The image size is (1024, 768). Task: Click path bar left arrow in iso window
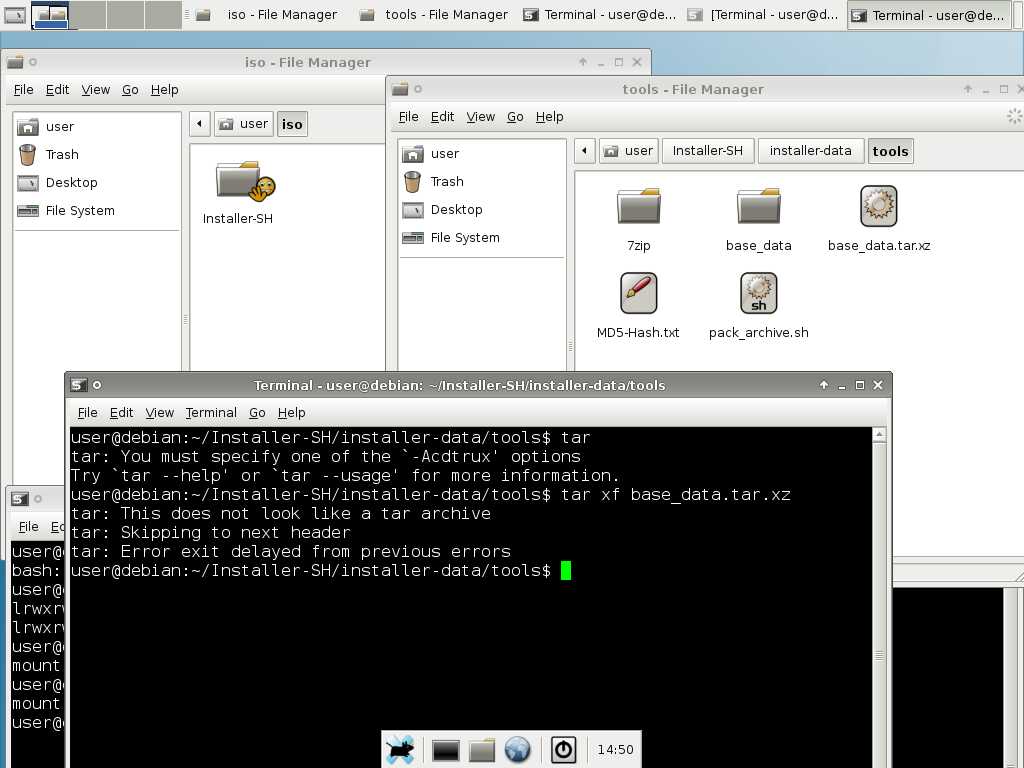pos(199,124)
